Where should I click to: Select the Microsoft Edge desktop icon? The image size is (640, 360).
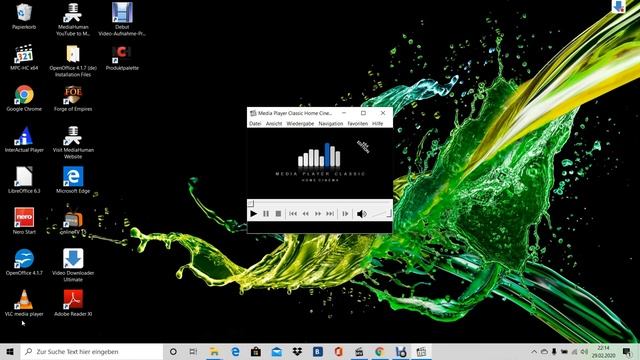click(73, 180)
